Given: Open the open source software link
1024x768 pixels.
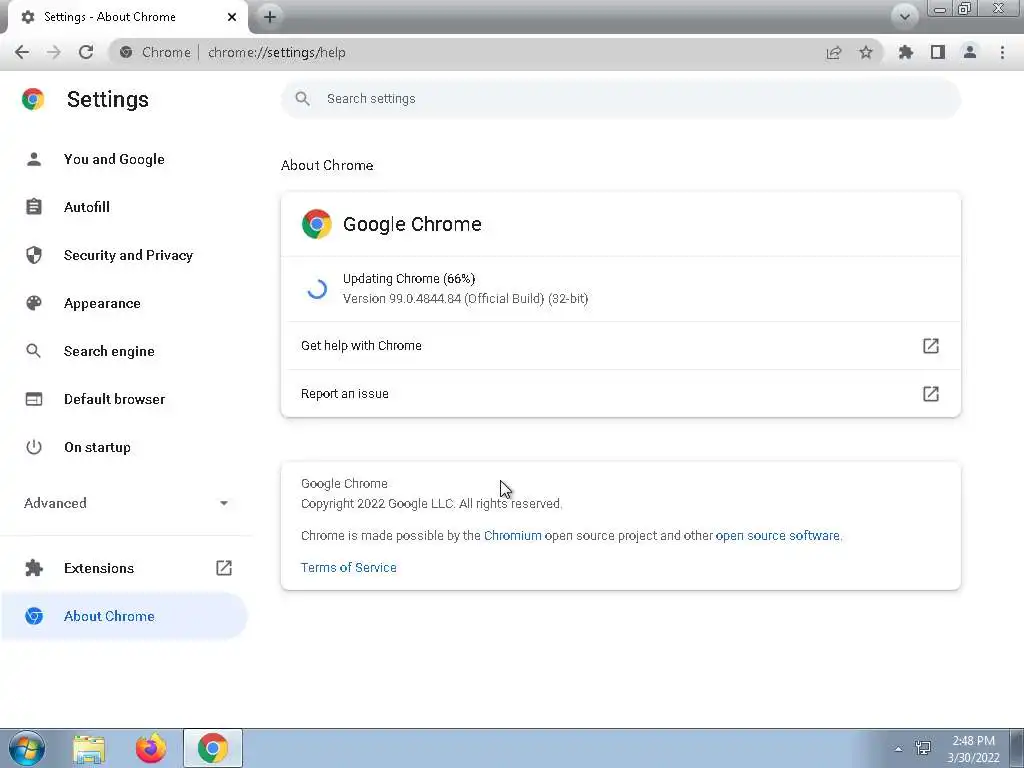Looking at the screenshot, I should pyautogui.click(x=778, y=536).
